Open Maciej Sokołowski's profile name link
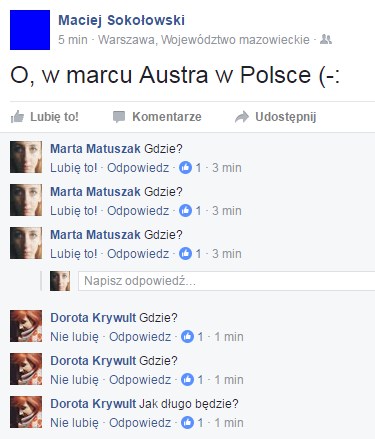375x439 pixels. pyautogui.click(x=121, y=20)
